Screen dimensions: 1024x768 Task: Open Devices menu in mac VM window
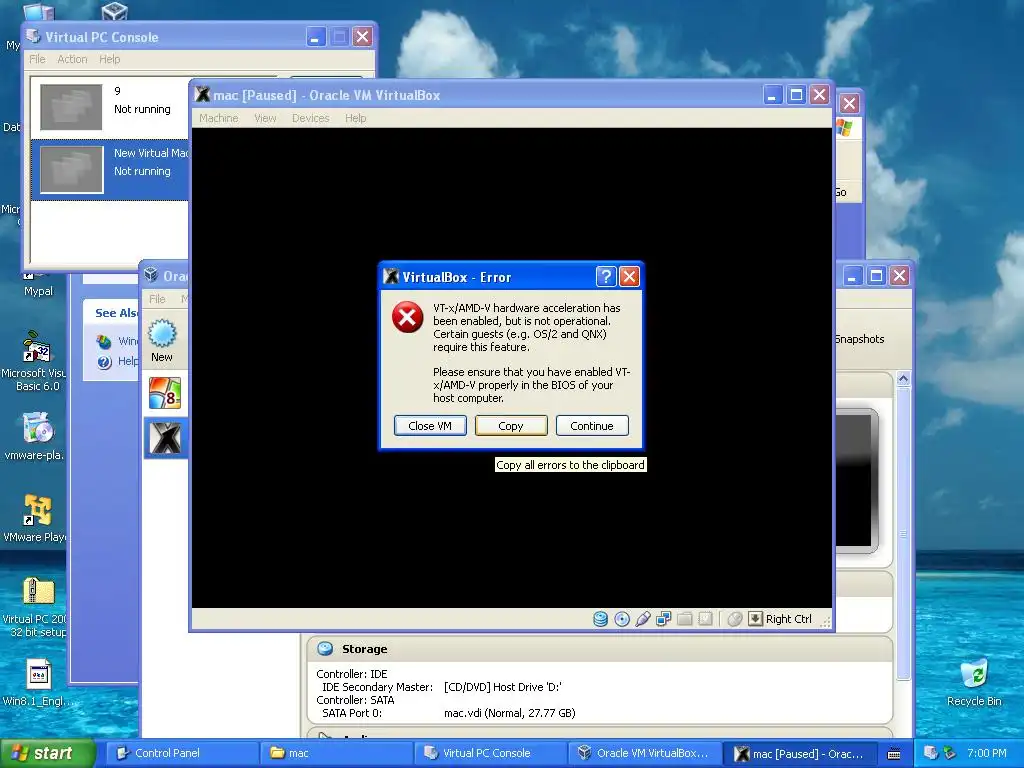[310, 118]
